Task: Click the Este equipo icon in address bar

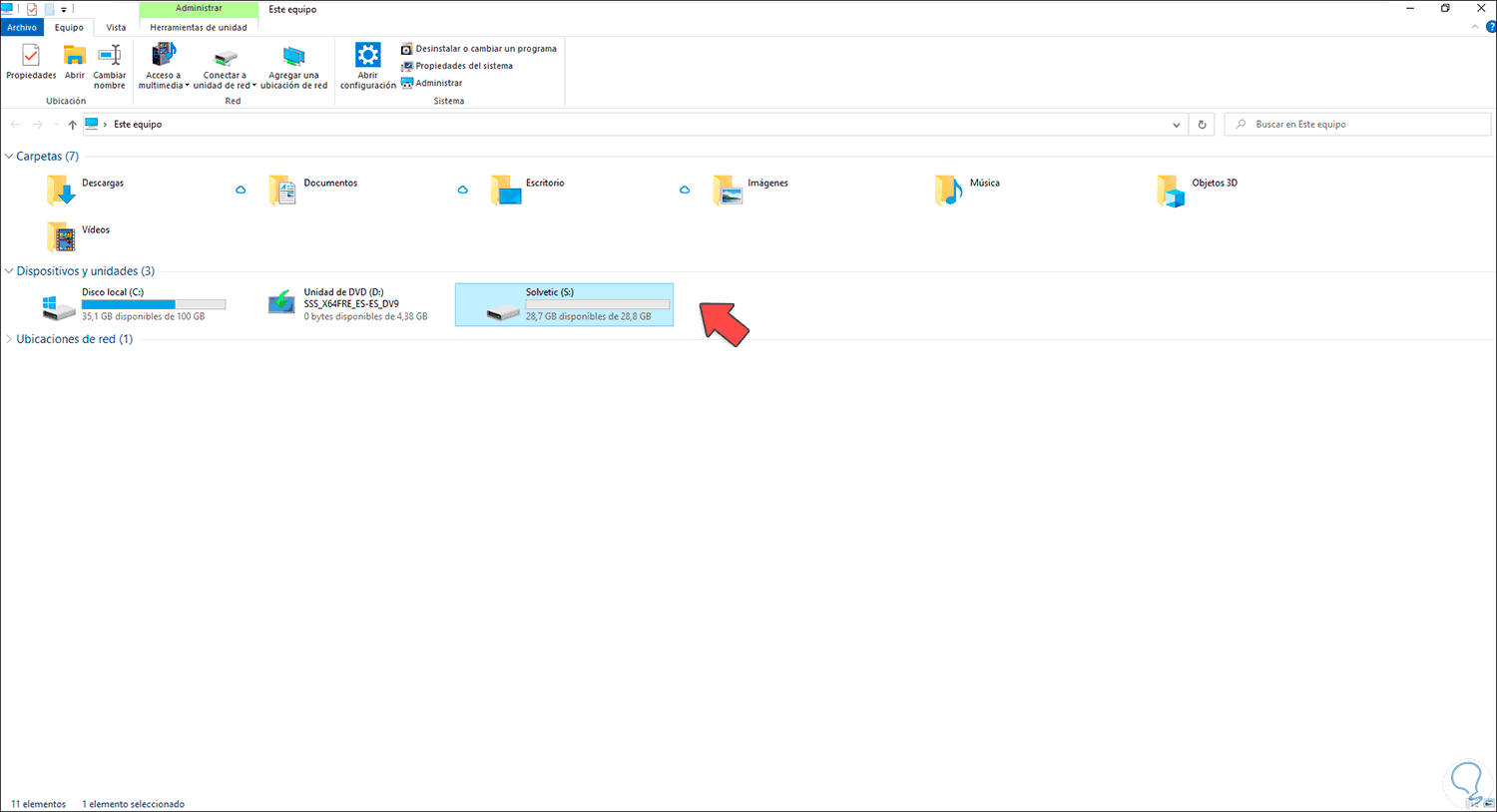Action: [92, 125]
